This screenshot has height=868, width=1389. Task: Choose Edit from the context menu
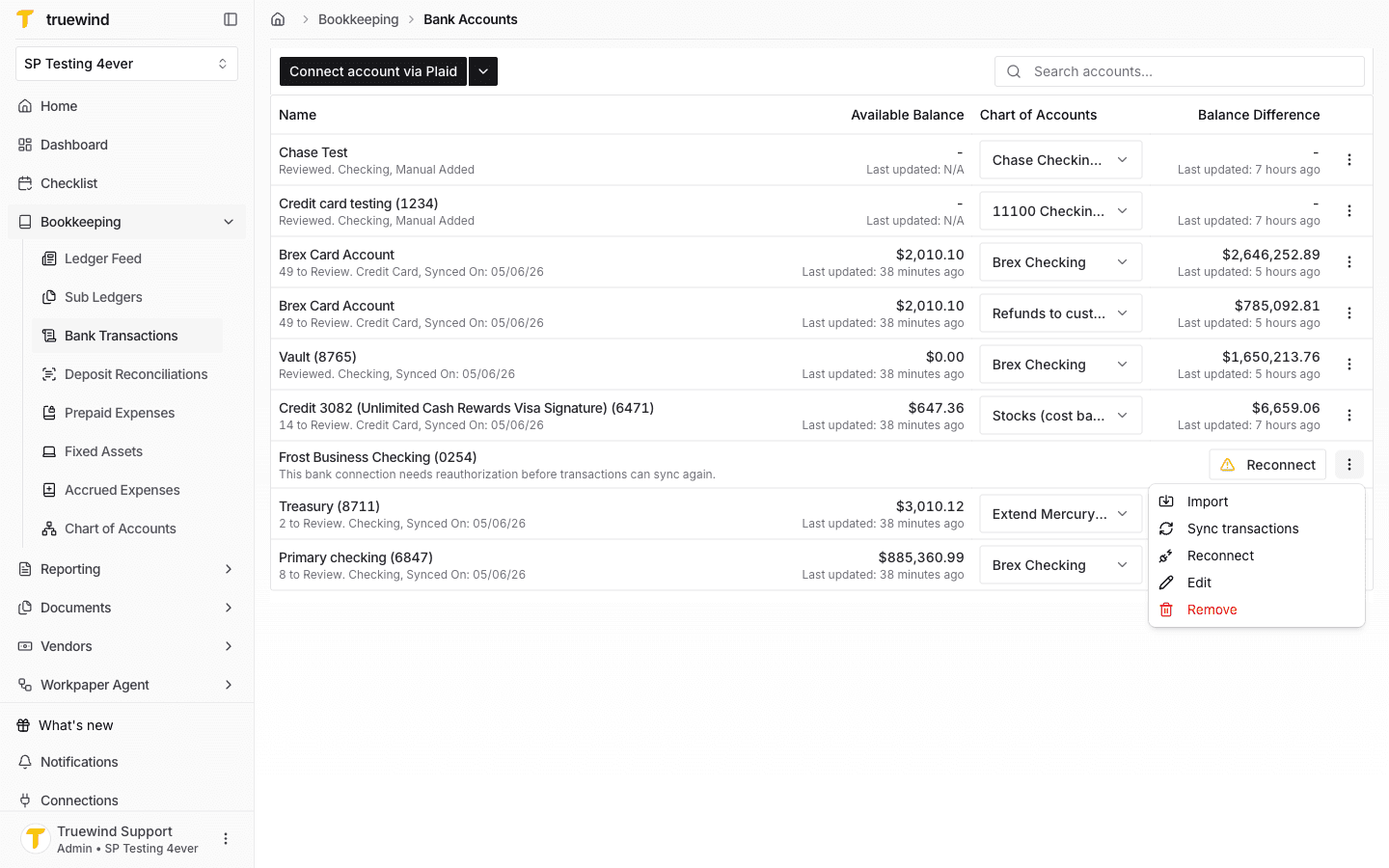[1256, 583]
